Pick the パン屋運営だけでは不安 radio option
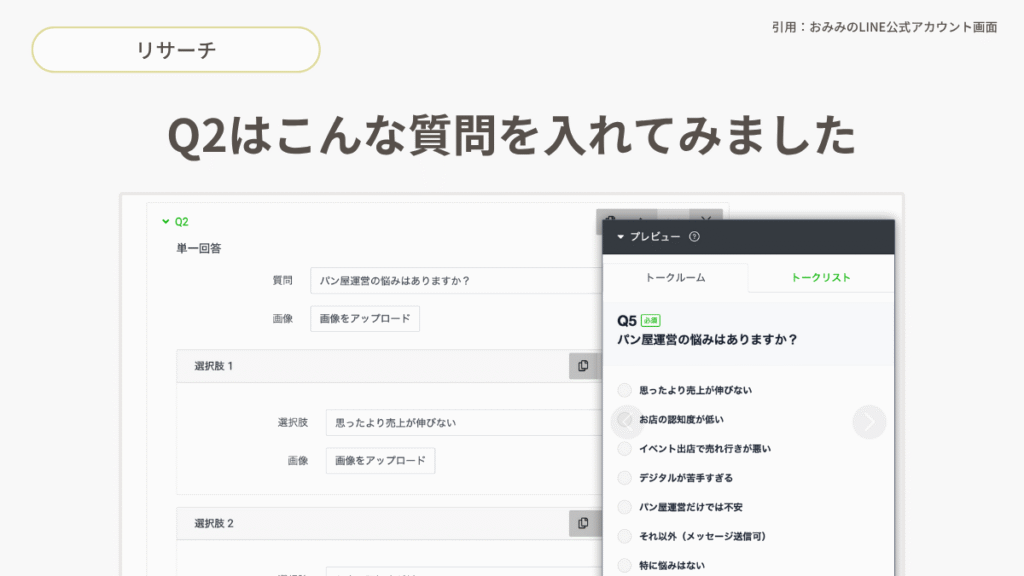1024x576 pixels. pos(625,507)
